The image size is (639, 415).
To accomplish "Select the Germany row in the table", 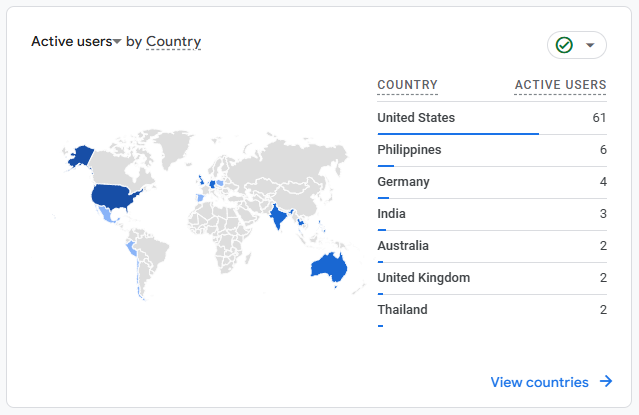I will click(492, 182).
